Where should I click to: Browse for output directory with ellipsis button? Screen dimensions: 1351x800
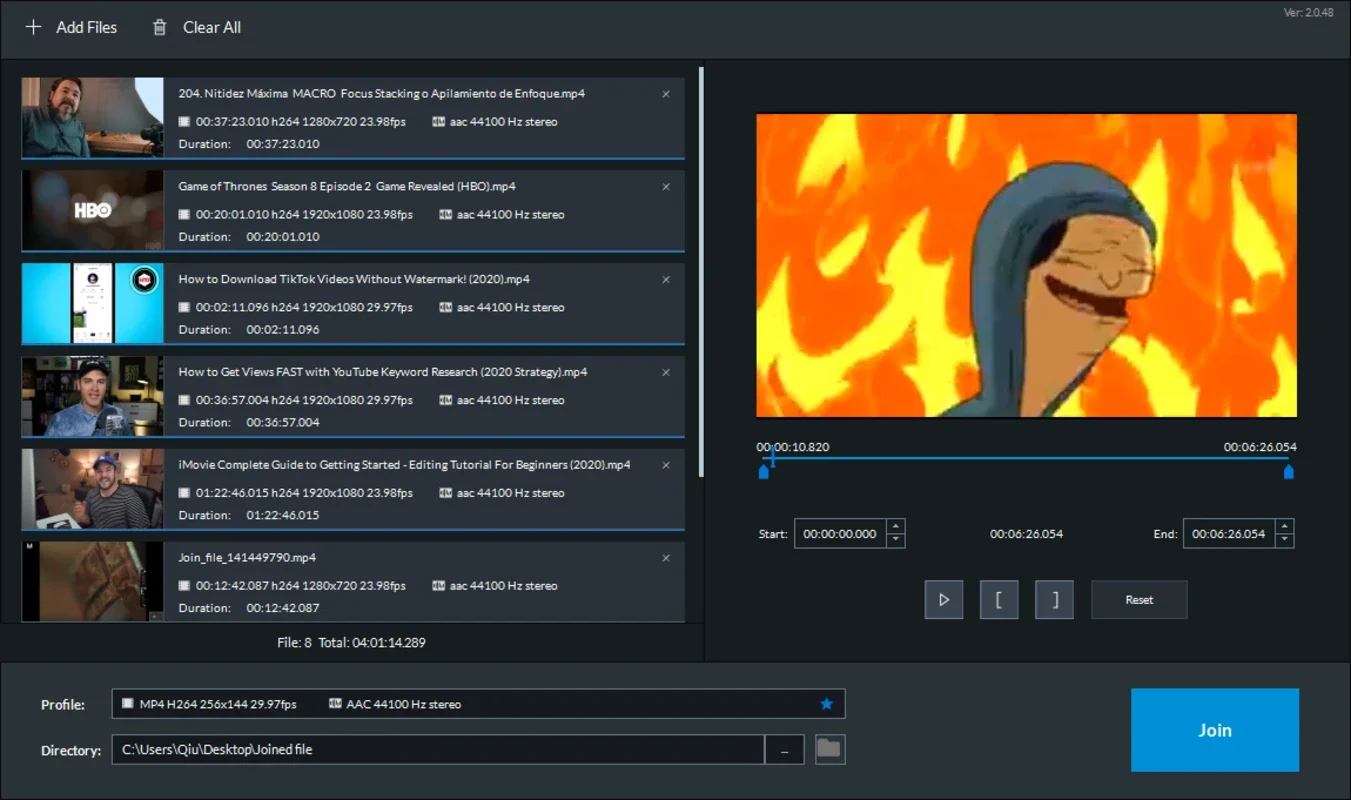785,750
